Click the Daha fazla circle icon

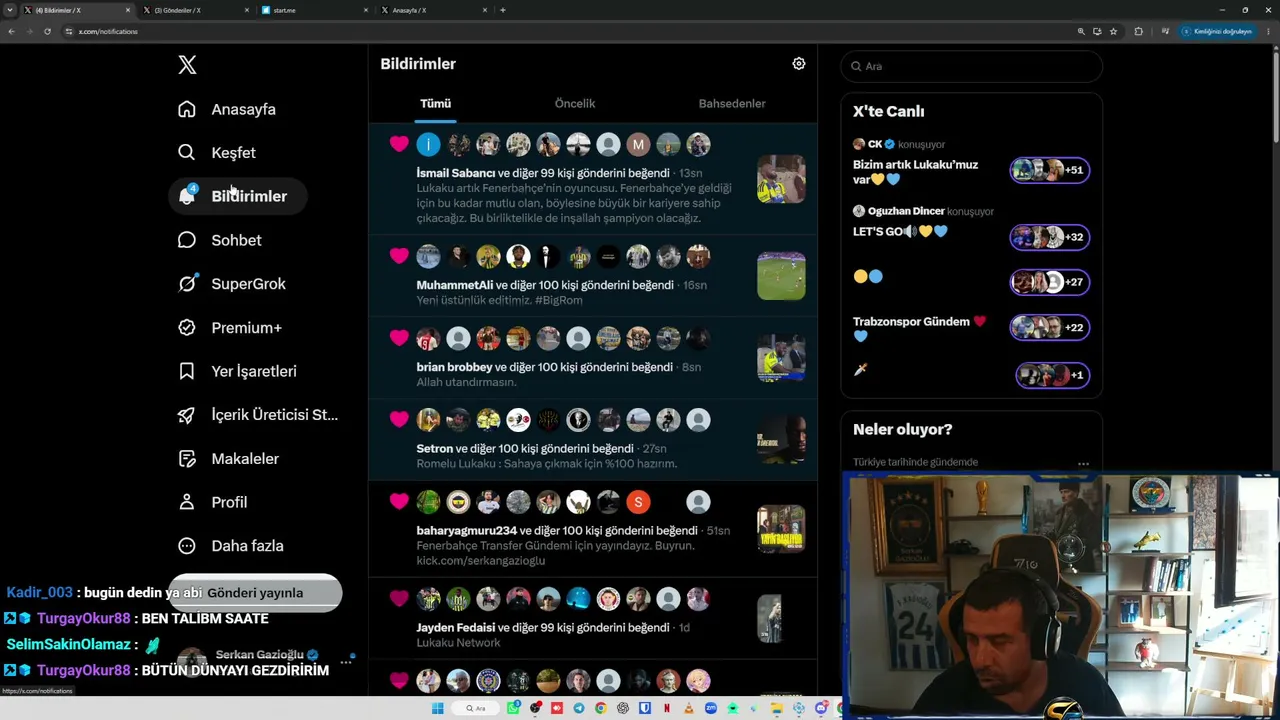(x=186, y=546)
